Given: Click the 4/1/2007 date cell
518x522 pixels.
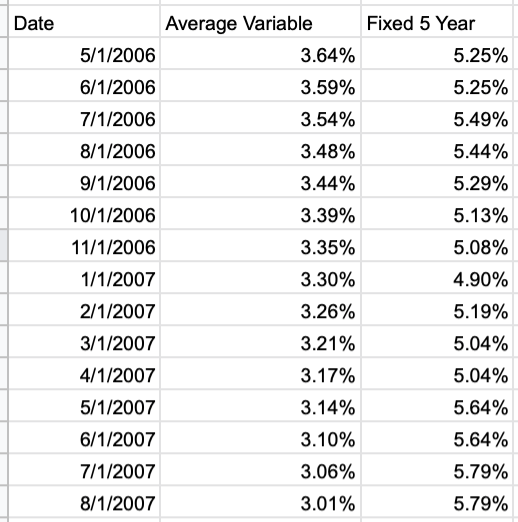Looking at the screenshot, I should tap(84, 373).
